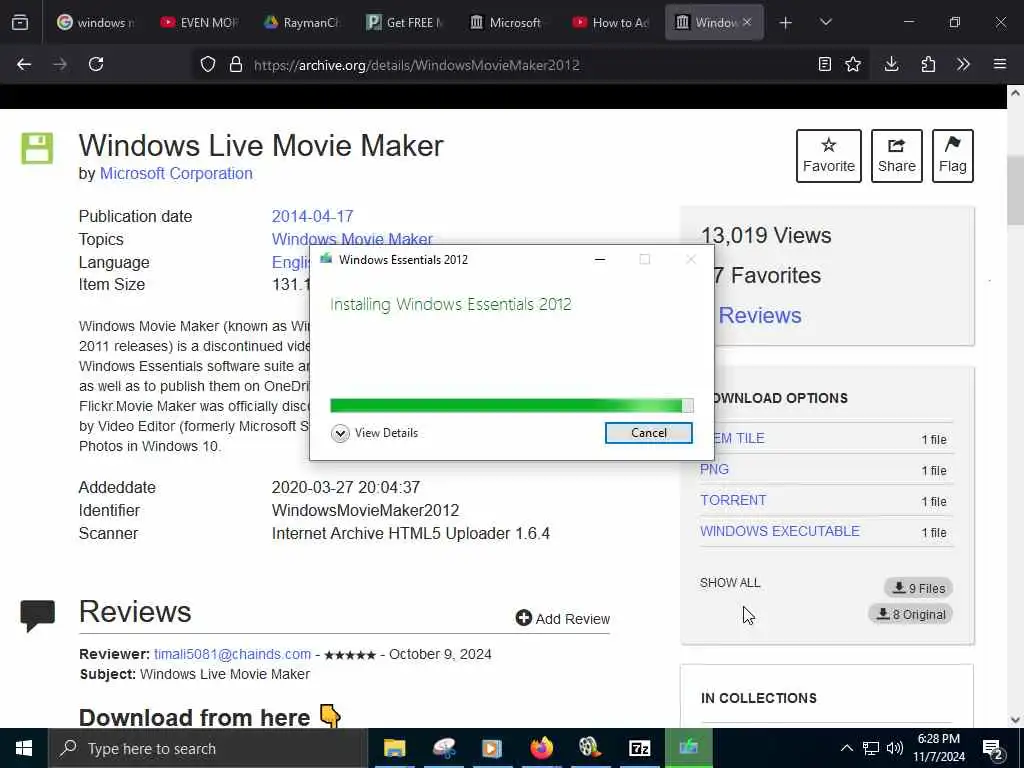This screenshot has height=768, width=1024.
Task: Share this archive item
Action: point(897,156)
